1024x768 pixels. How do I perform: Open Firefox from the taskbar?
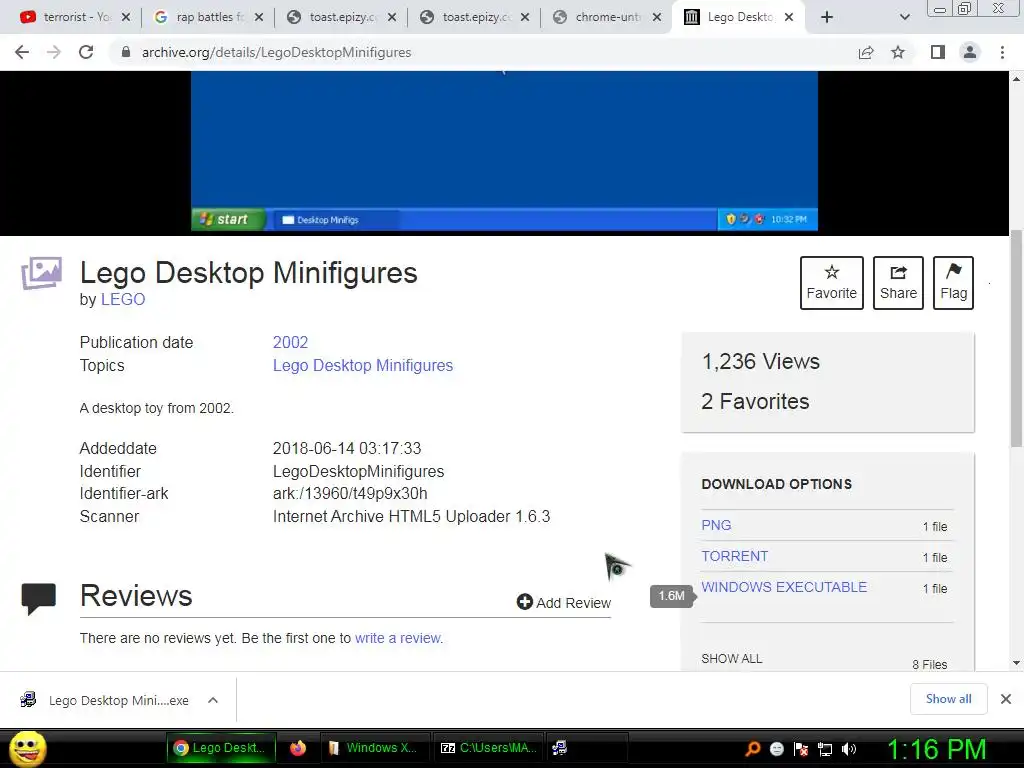[x=298, y=748]
